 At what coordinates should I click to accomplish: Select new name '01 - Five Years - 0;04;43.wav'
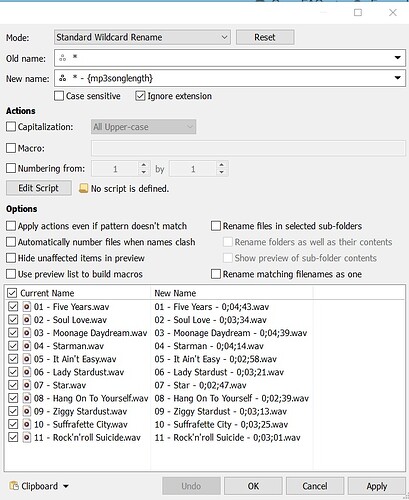tap(212, 307)
